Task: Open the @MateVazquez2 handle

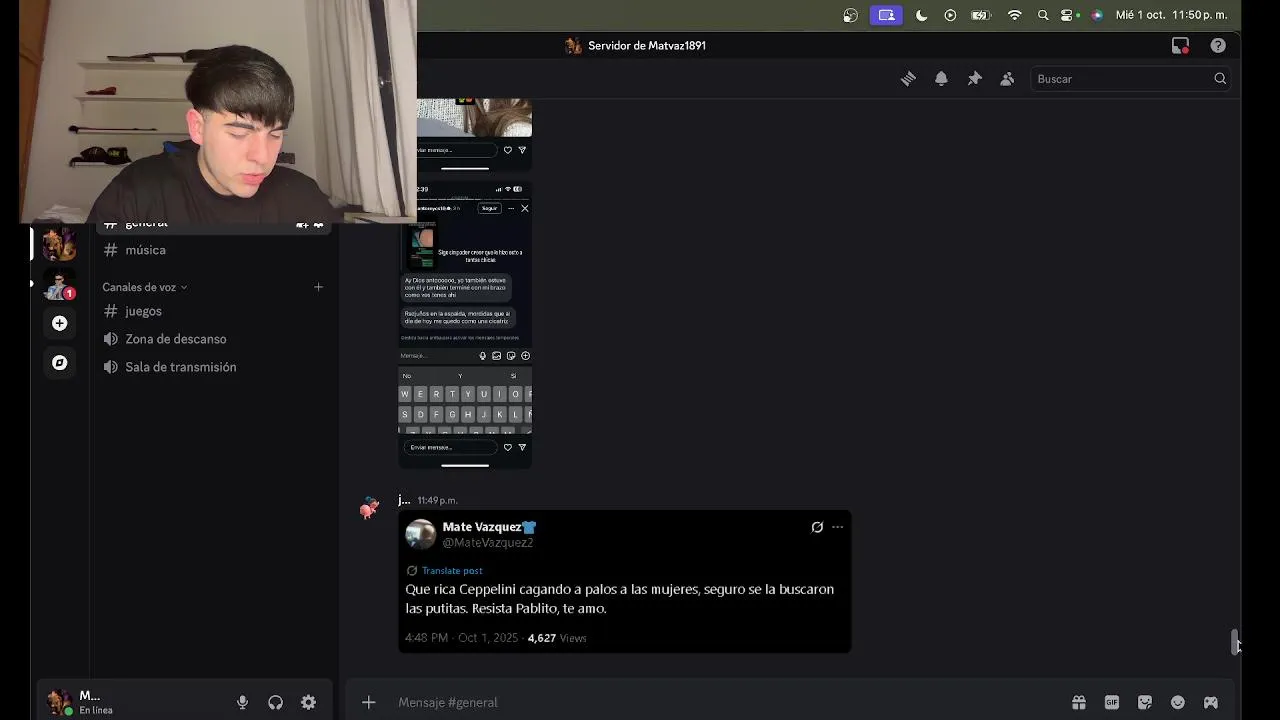Action: pyautogui.click(x=488, y=543)
